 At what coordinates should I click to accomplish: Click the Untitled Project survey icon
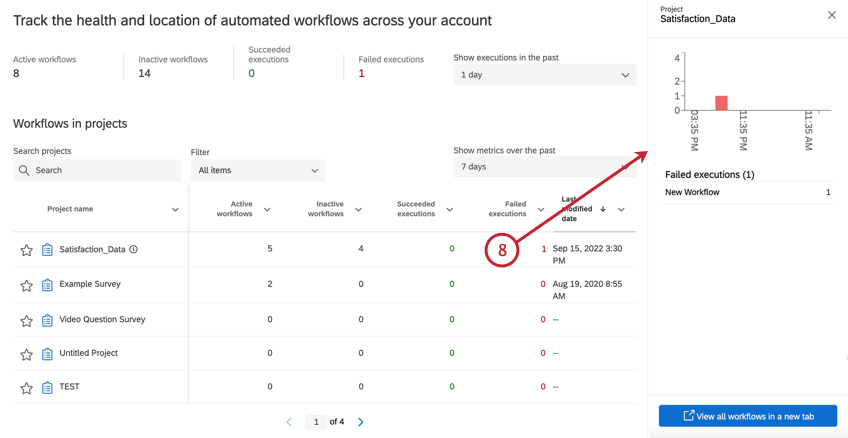pyautogui.click(x=47, y=354)
